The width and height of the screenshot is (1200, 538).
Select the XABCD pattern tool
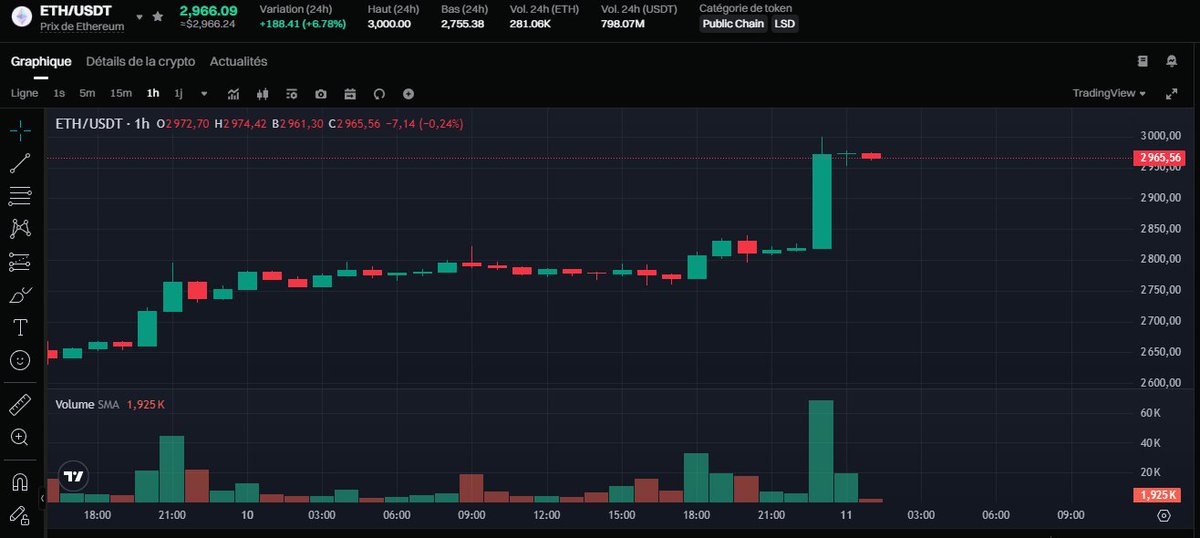[x=20, y=228]
